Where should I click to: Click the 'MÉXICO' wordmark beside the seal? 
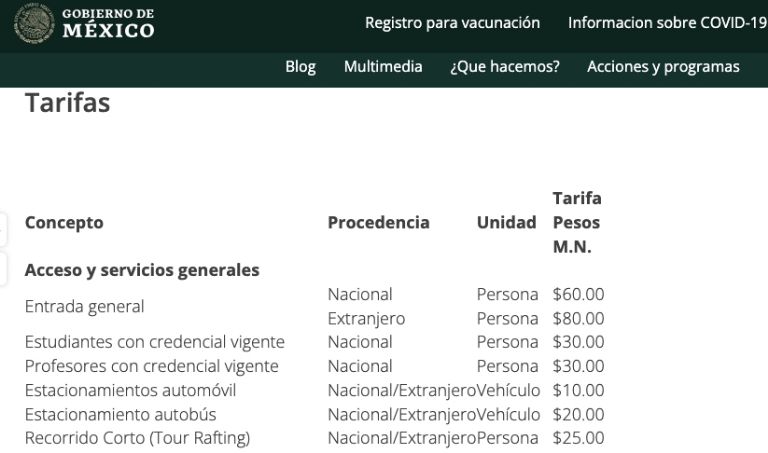click(x=109, y=30)
